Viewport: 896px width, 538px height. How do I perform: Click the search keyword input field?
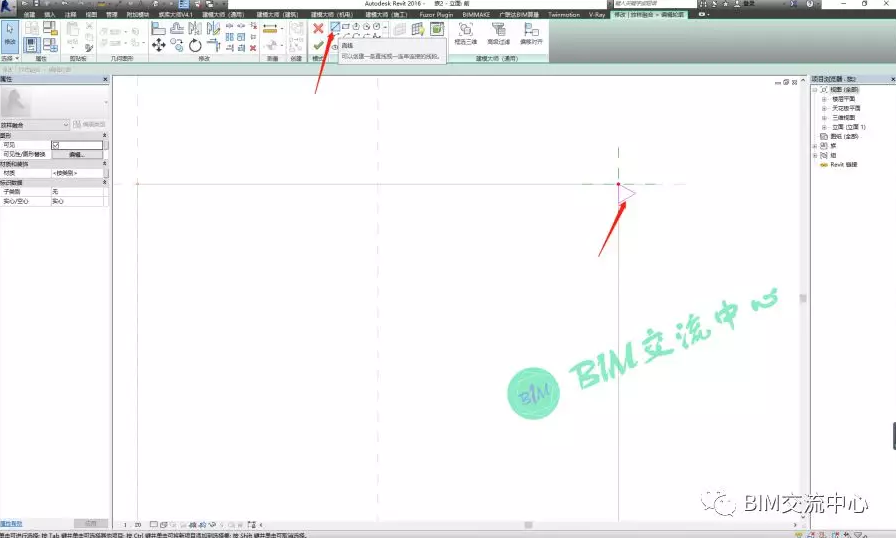[655, 3]
